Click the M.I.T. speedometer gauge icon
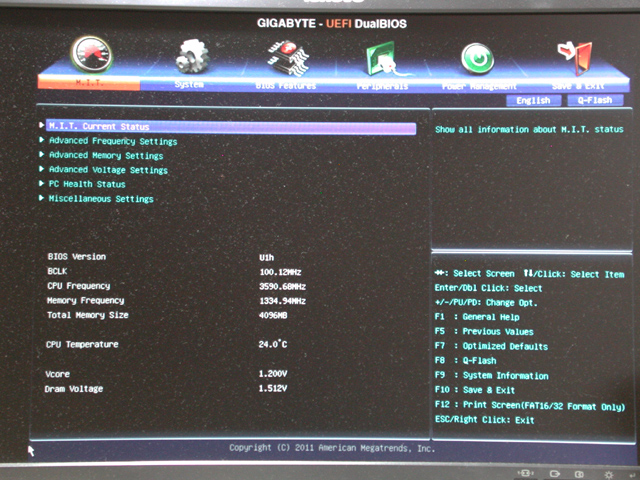Viewport: 640px width, 480px height. (90, 54)
